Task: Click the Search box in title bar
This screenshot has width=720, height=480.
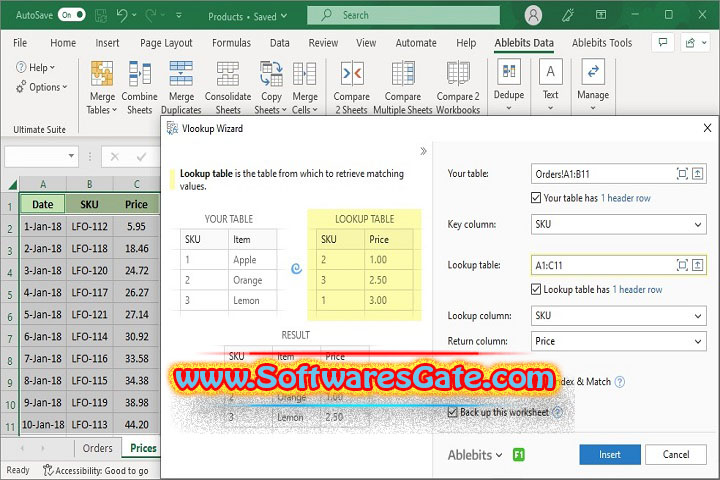Action: pyautogui.click(x=403, y=15)
